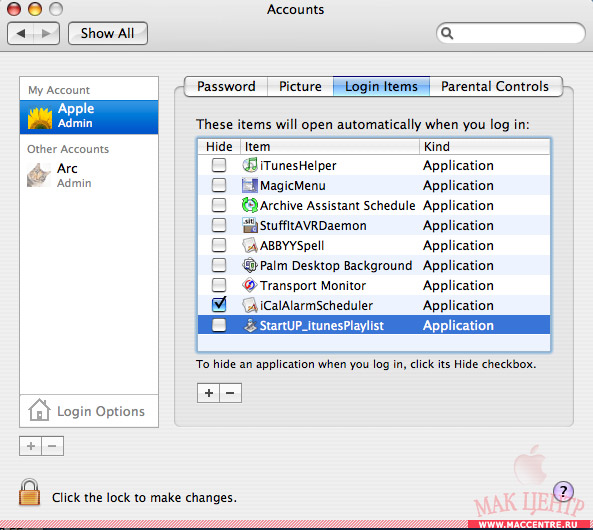Add a user account with plus button
593x530 pixels.
click(x=31, y=446)
